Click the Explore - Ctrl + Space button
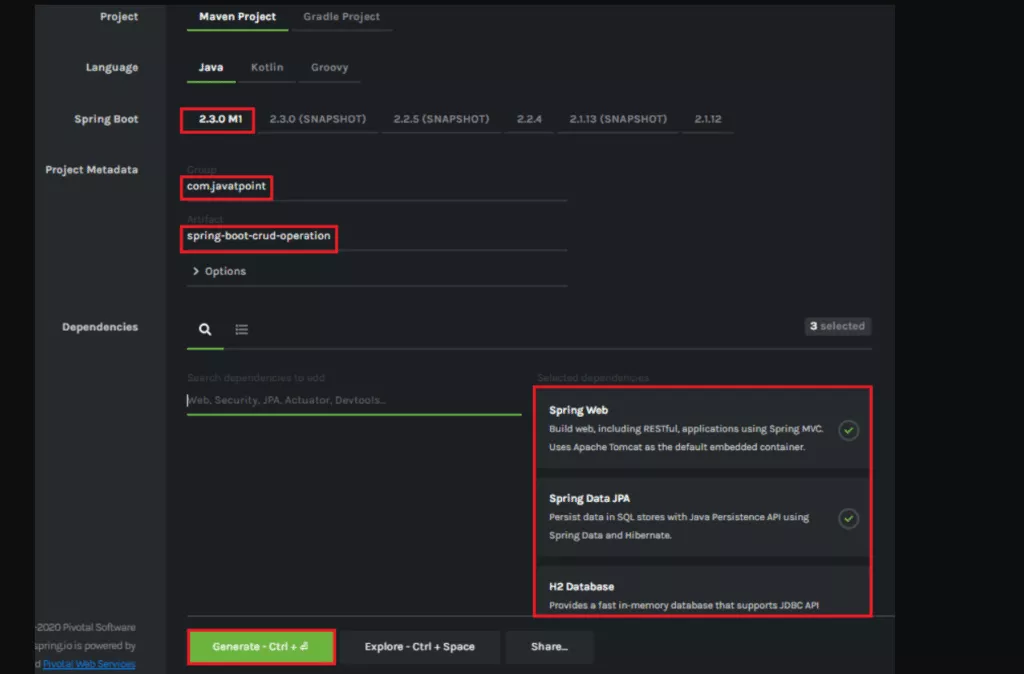 click(419, 647)
